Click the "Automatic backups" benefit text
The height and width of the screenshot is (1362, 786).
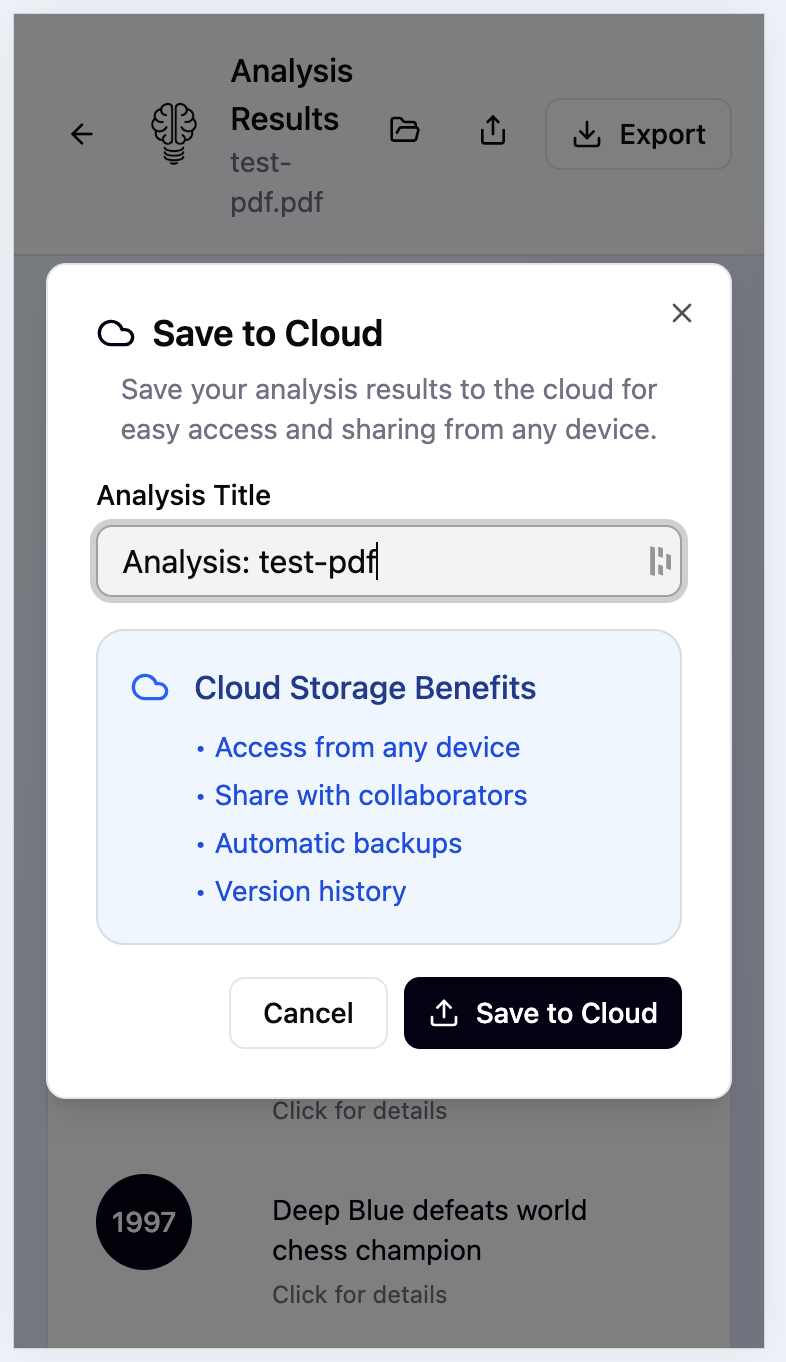click(x=338, y=844)
